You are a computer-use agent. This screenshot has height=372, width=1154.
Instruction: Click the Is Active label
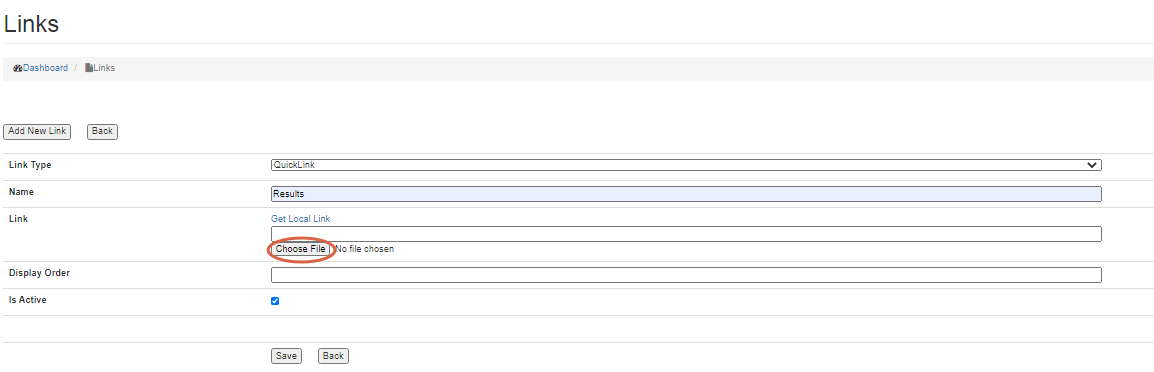[28, 300]
